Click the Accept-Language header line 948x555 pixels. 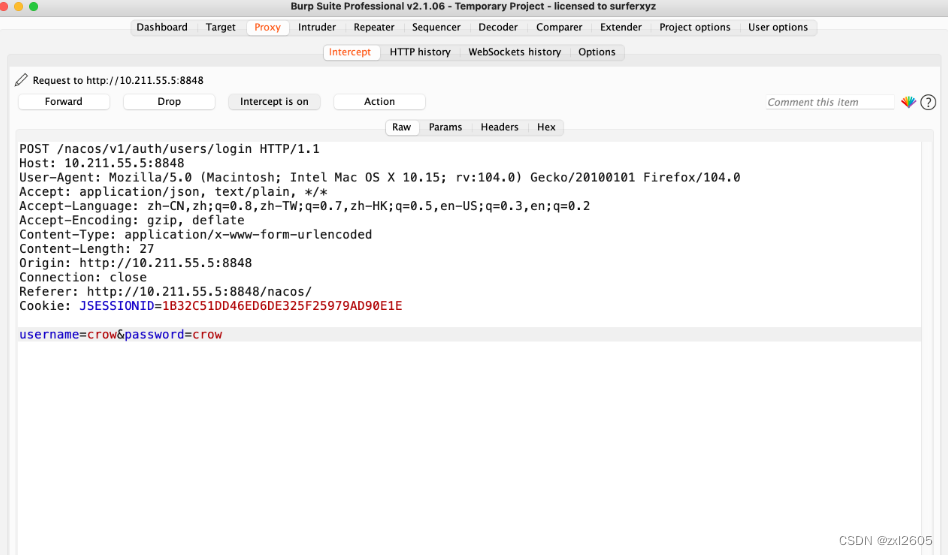point(305,206)
